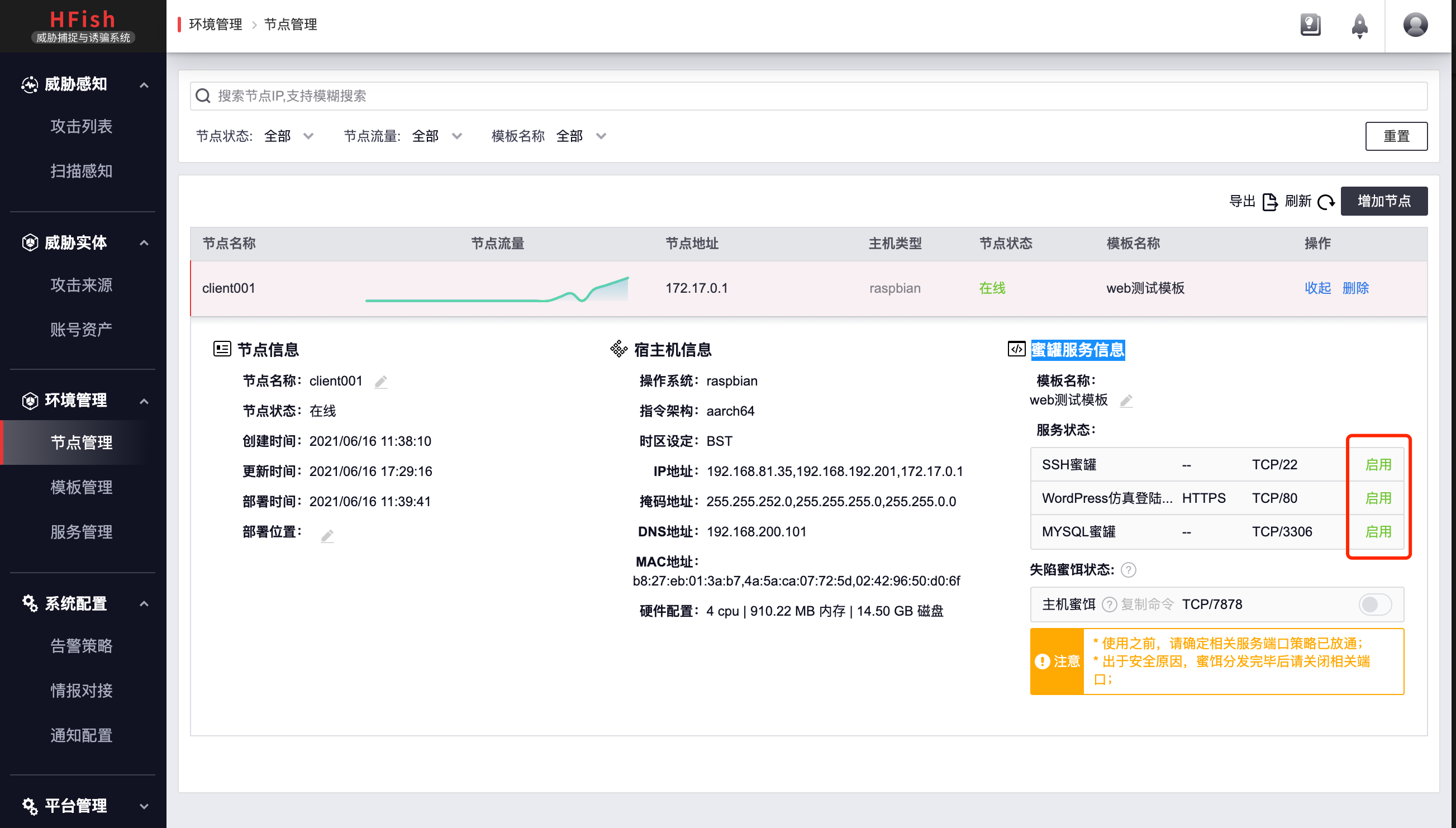This screenshot has width=1456, height=828.
Task: Click the search magnifier icon
Action: [203, 96]
